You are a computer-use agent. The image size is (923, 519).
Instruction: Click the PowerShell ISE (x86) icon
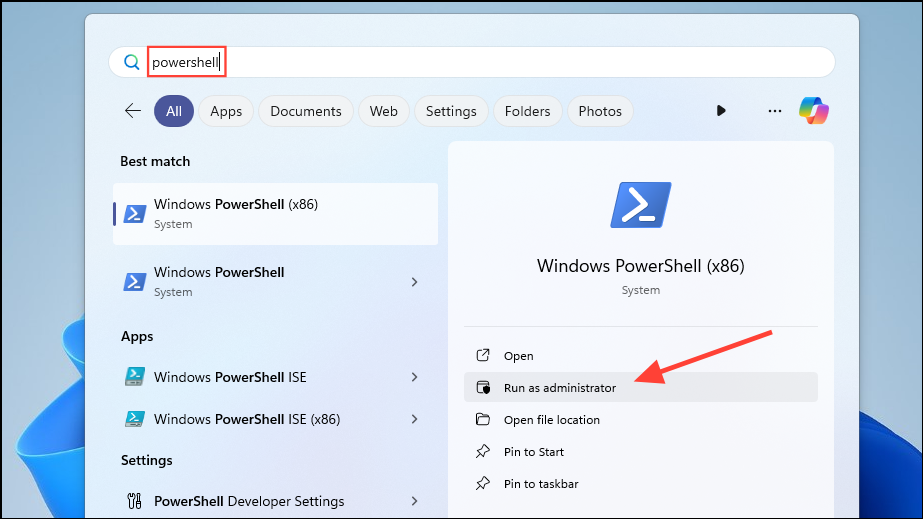pyautogui.click(x=134, y=419)
